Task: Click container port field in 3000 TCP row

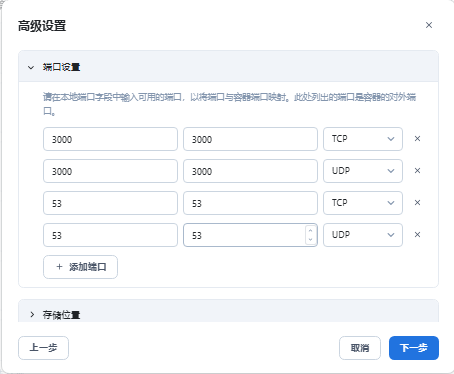Action: (x=250, y=139)
